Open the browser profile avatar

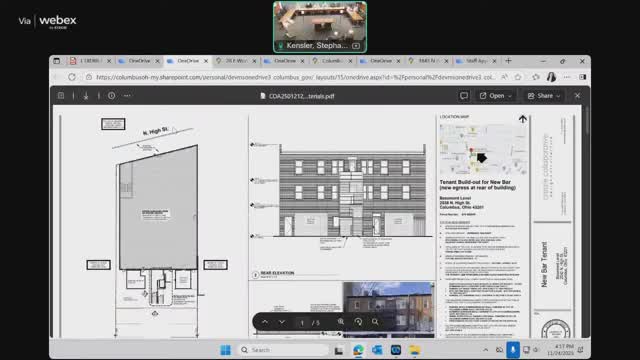click(551, 77)
